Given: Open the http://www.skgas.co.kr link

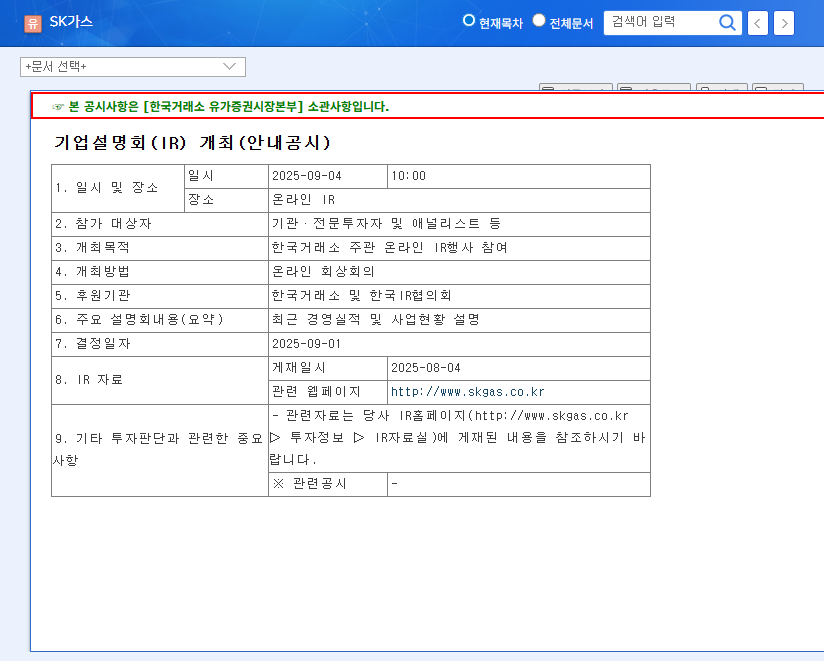Looking at the screenshot, I should click(x=467, y=392).
